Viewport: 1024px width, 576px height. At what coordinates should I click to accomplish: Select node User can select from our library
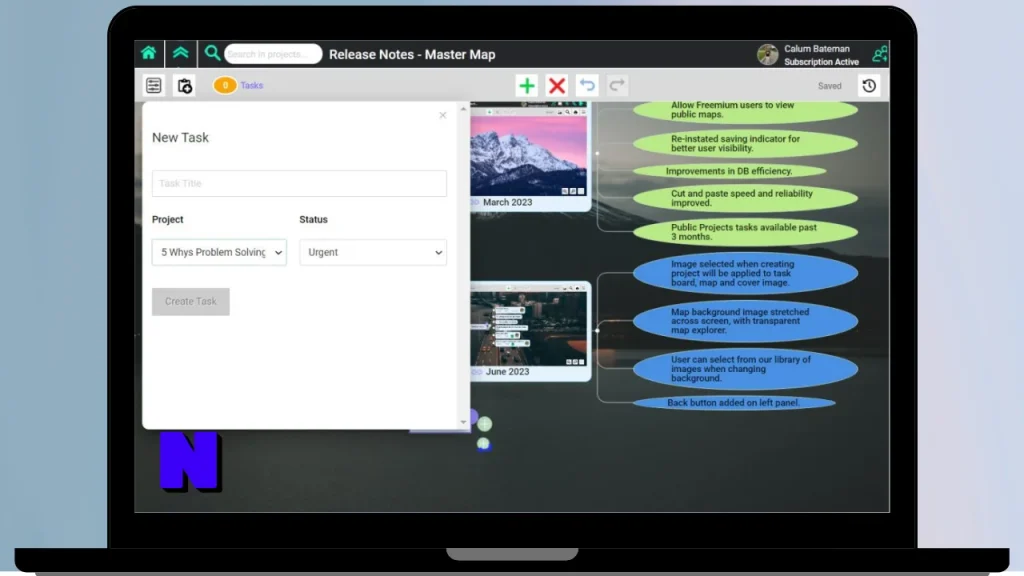pos(745,369)
